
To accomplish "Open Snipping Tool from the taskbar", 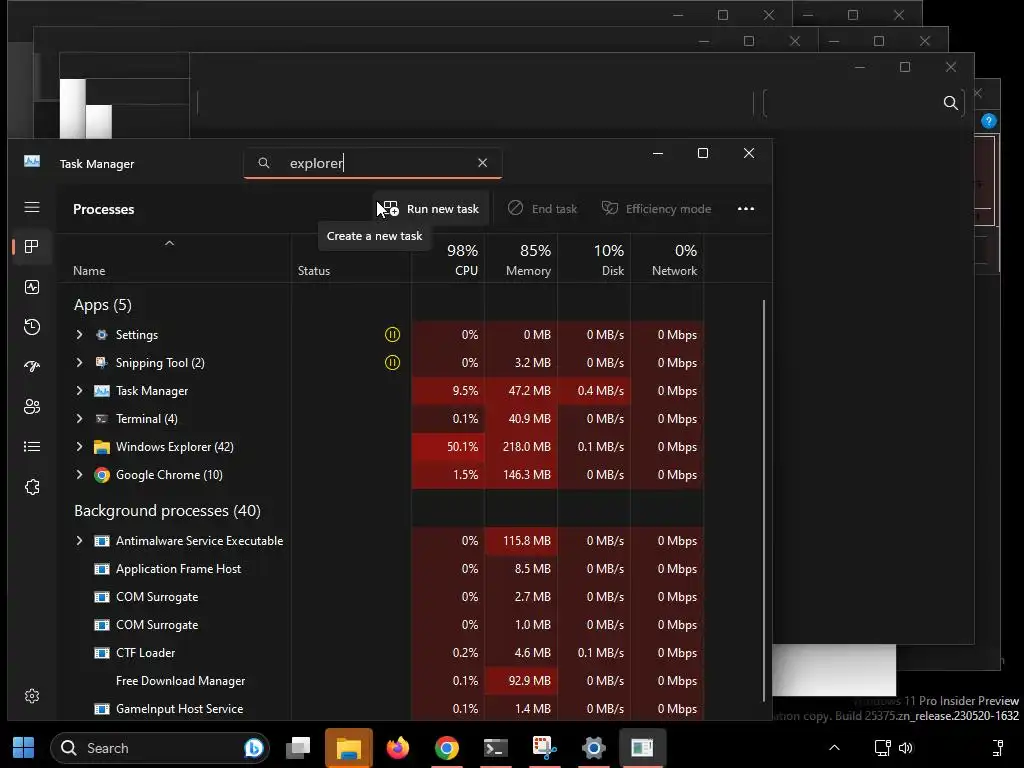I will (x=545, y=748).
